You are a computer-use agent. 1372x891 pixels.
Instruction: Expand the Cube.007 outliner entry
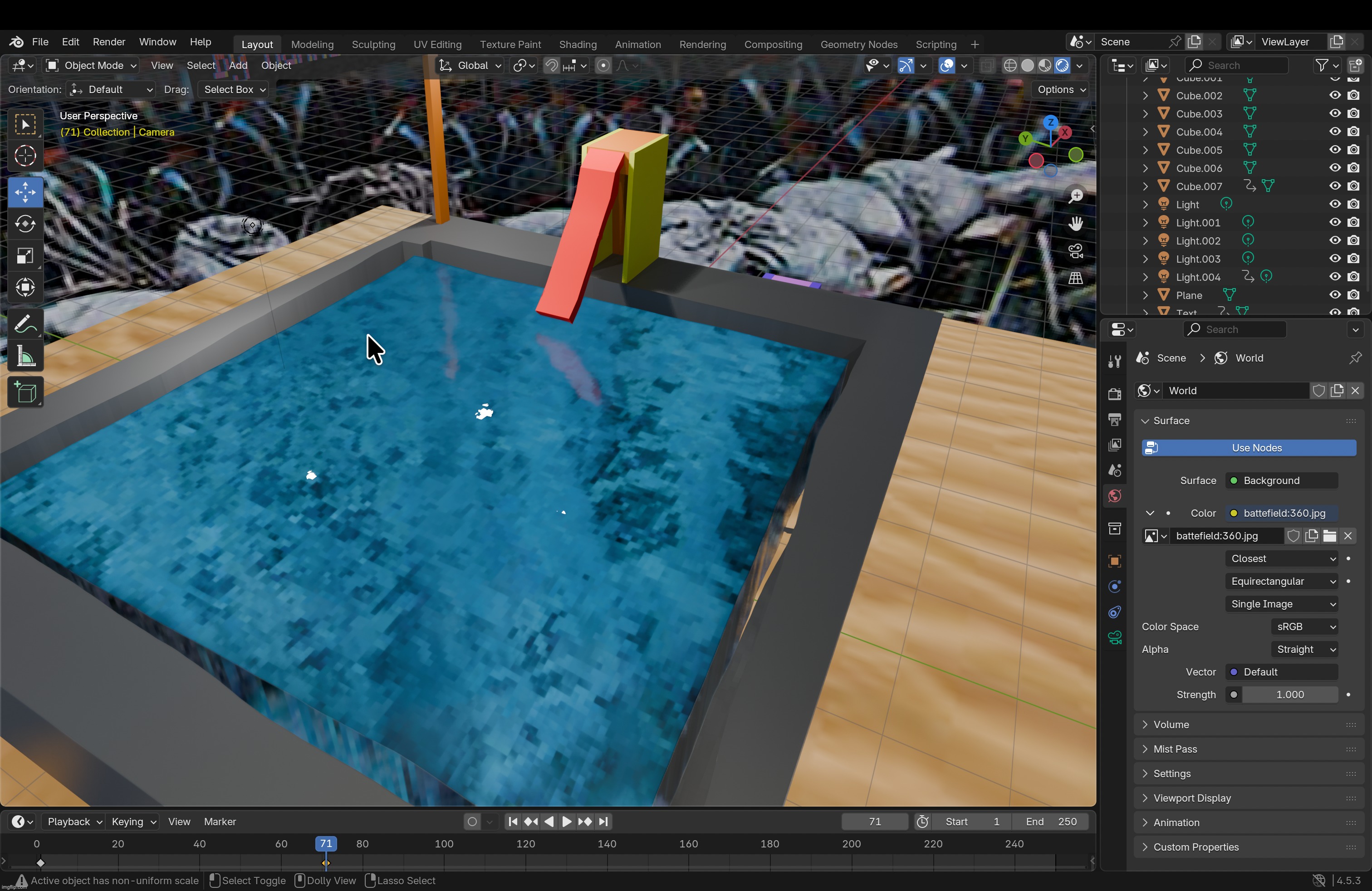[1145, 186]
